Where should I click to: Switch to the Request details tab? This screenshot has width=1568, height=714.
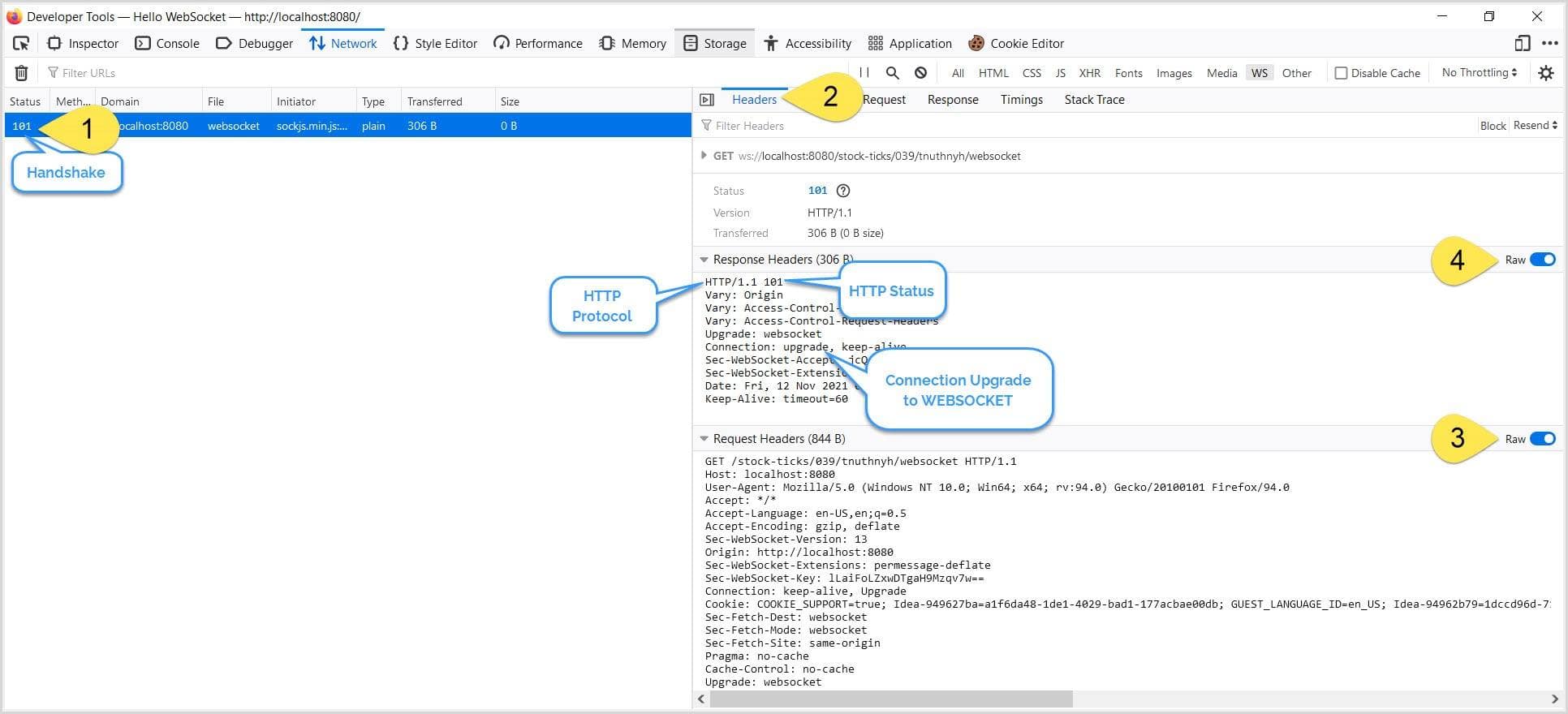pyautogui.click(x=884, y=100)
